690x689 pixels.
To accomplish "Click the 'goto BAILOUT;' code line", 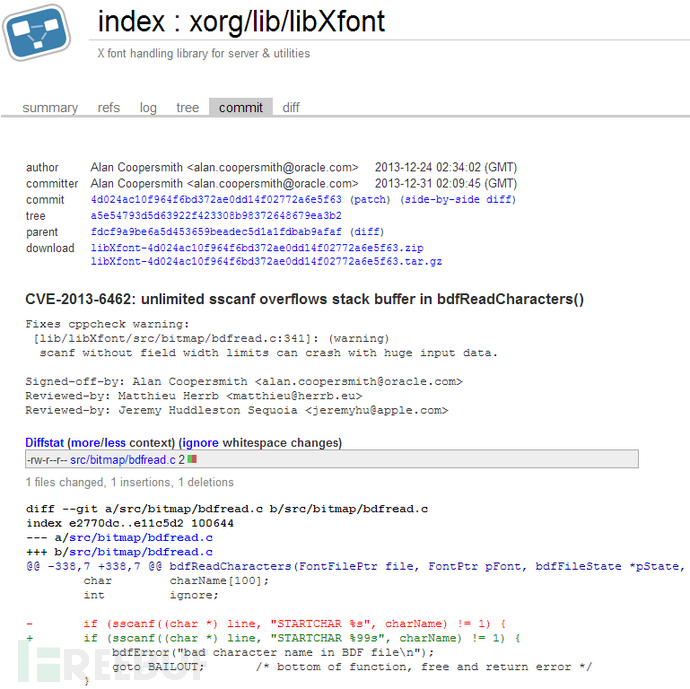I will click(158, 667).
